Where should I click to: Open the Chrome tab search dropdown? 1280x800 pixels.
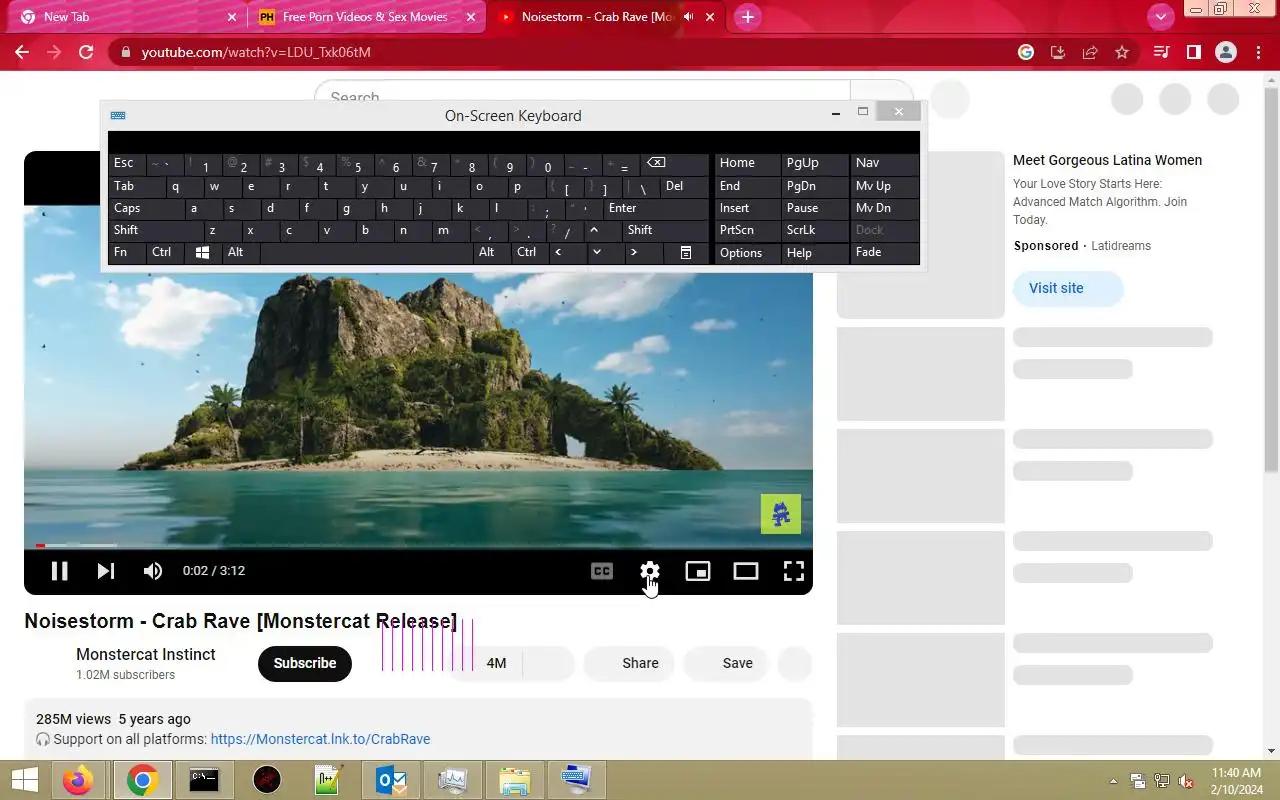click(x=1160, y=17)
